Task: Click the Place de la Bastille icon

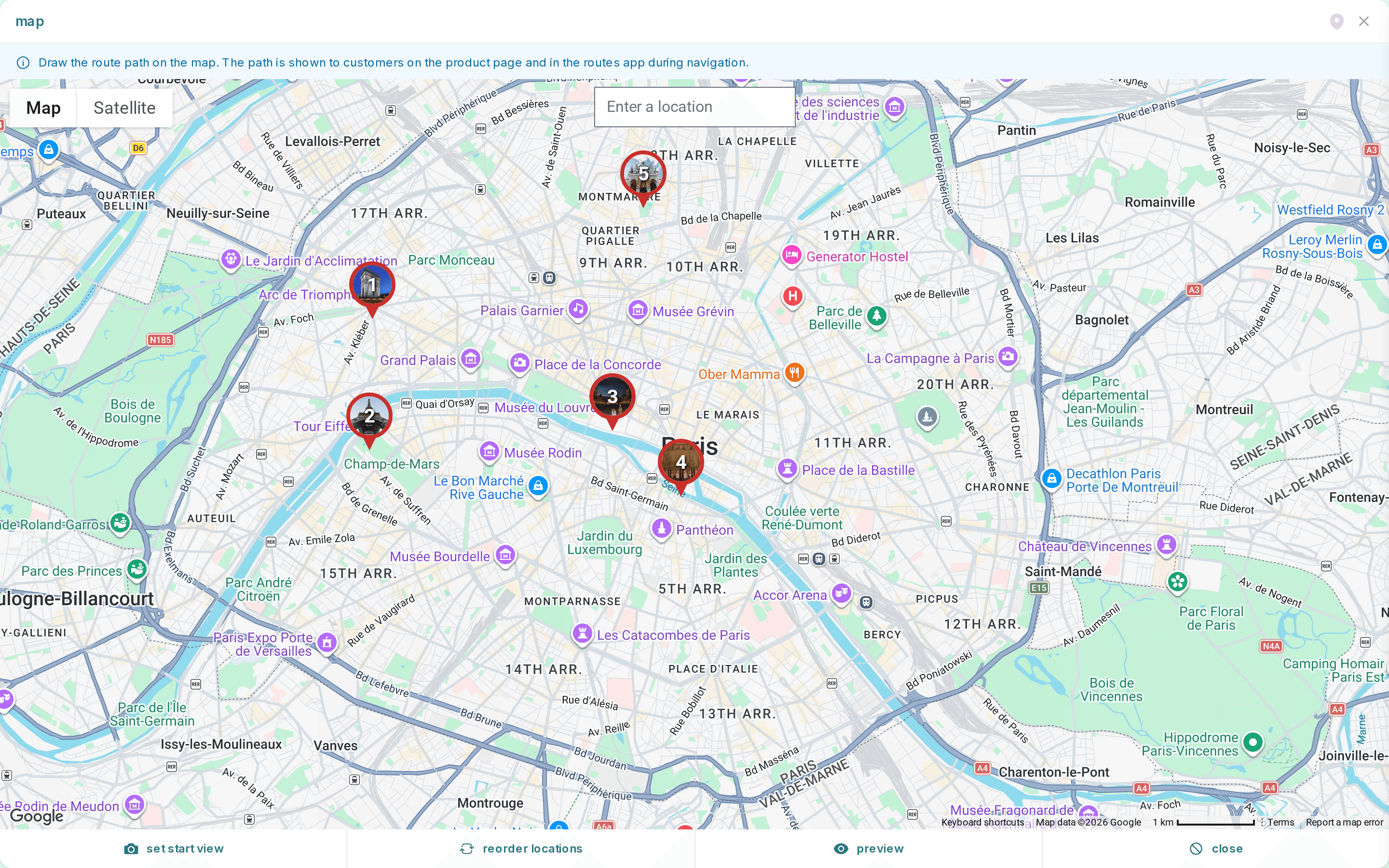Action: (x=788, y=470)
